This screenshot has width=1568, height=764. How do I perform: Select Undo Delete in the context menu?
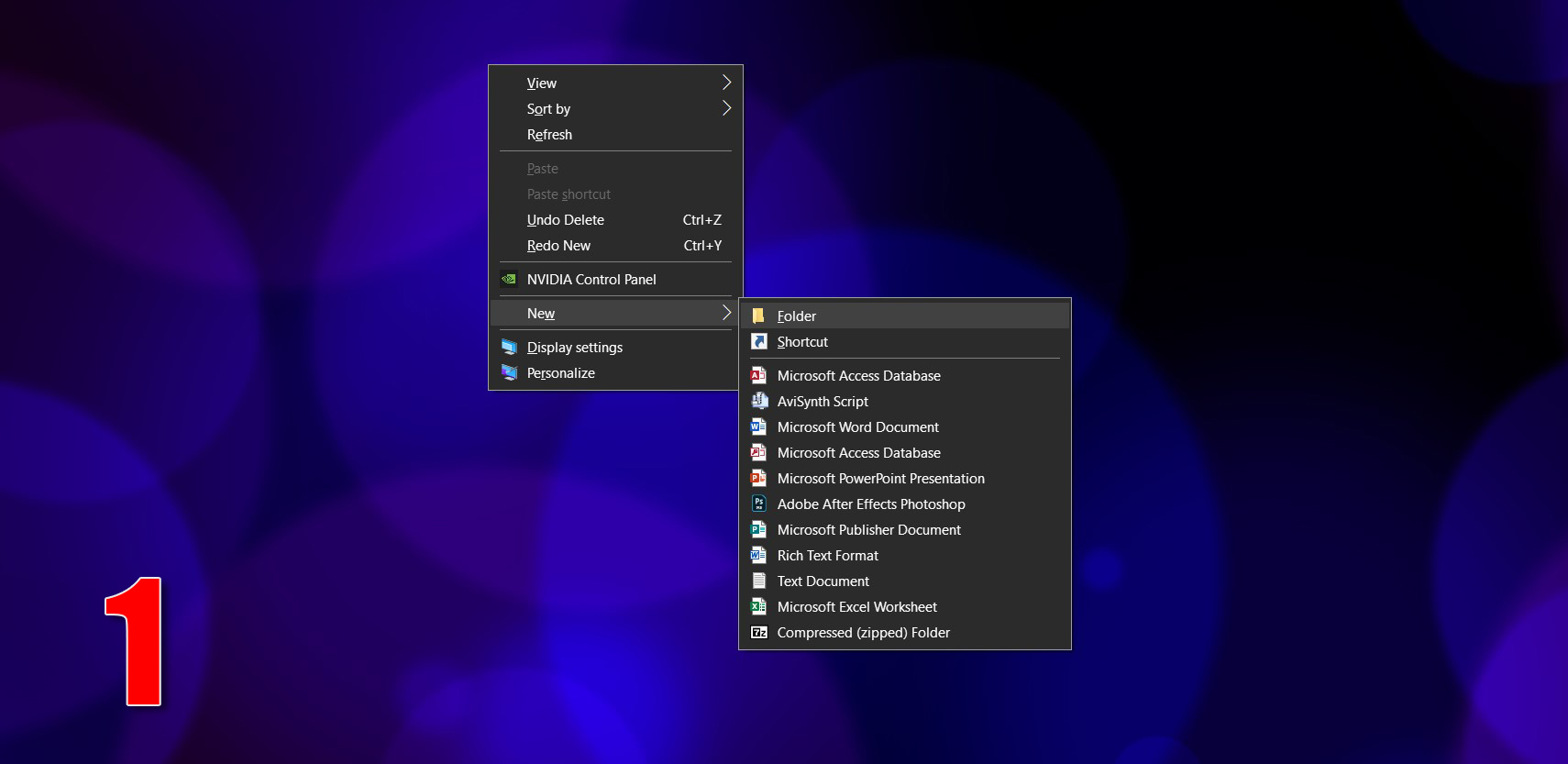[615, 219]
